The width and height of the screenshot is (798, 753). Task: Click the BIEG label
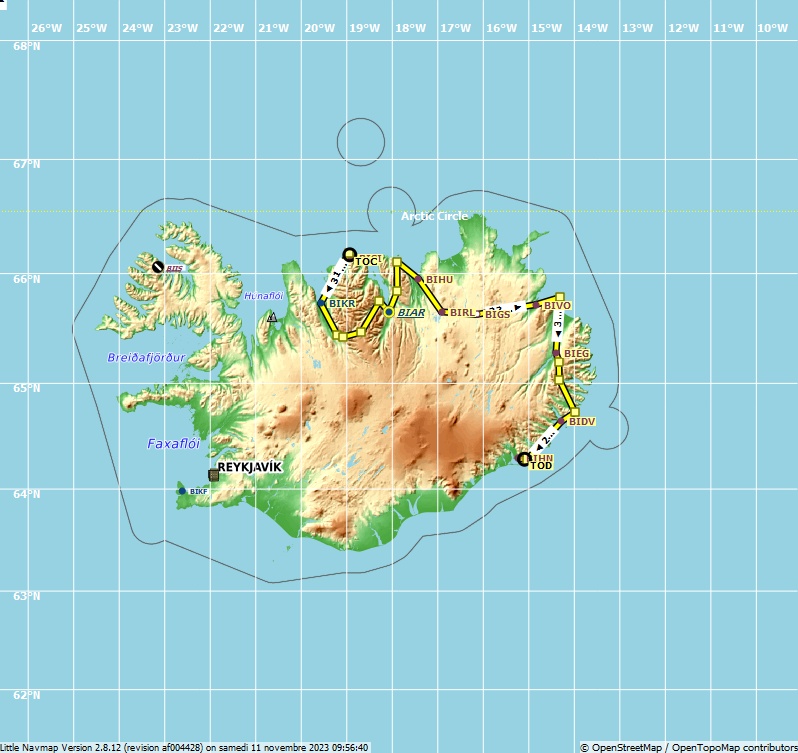577,353
